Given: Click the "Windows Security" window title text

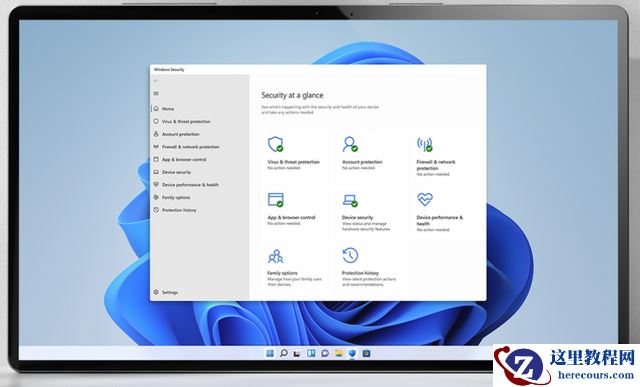Looking at the screenshot, I should pos(169,69).
